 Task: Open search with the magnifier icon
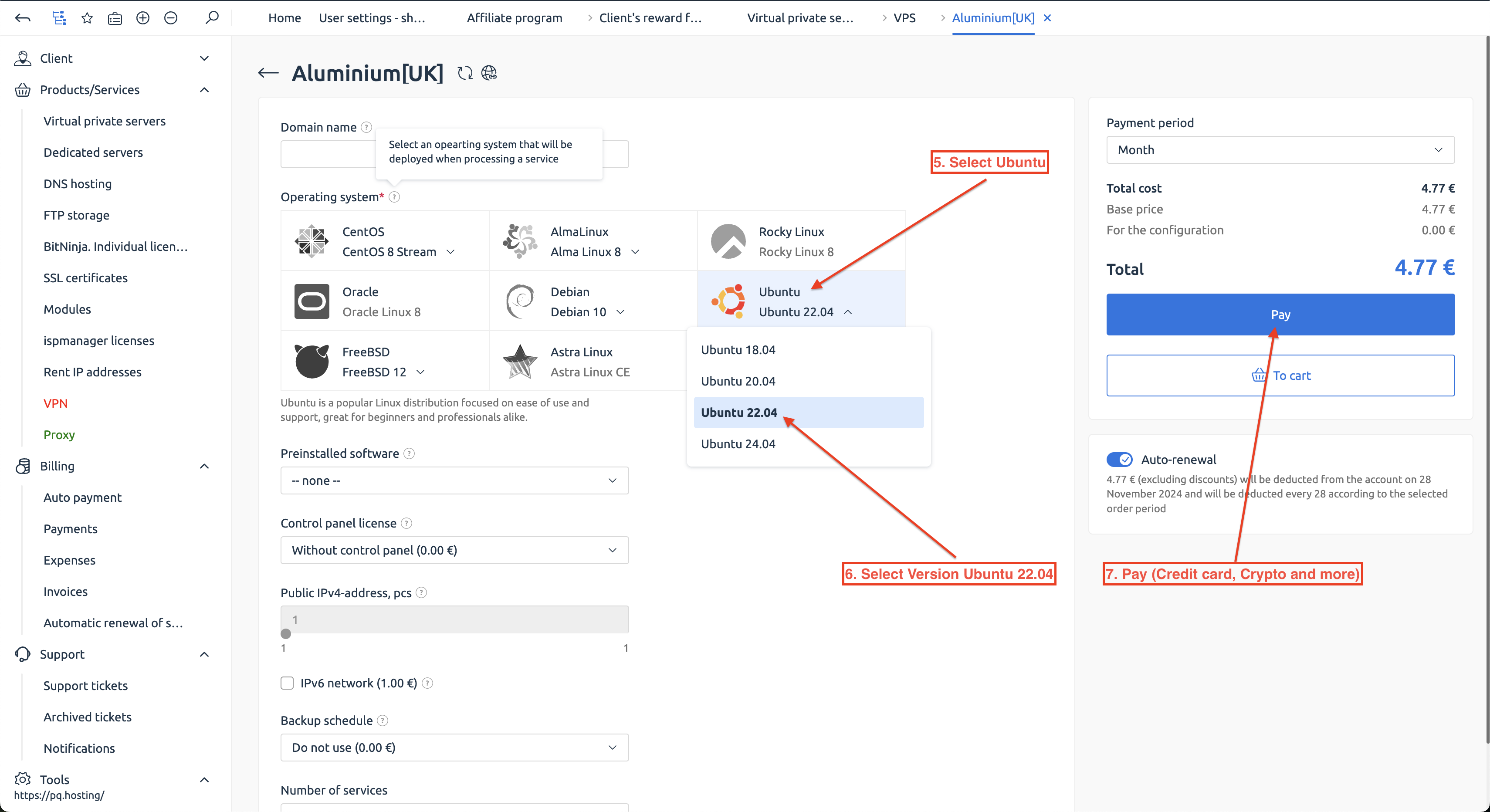coord(212,18)
